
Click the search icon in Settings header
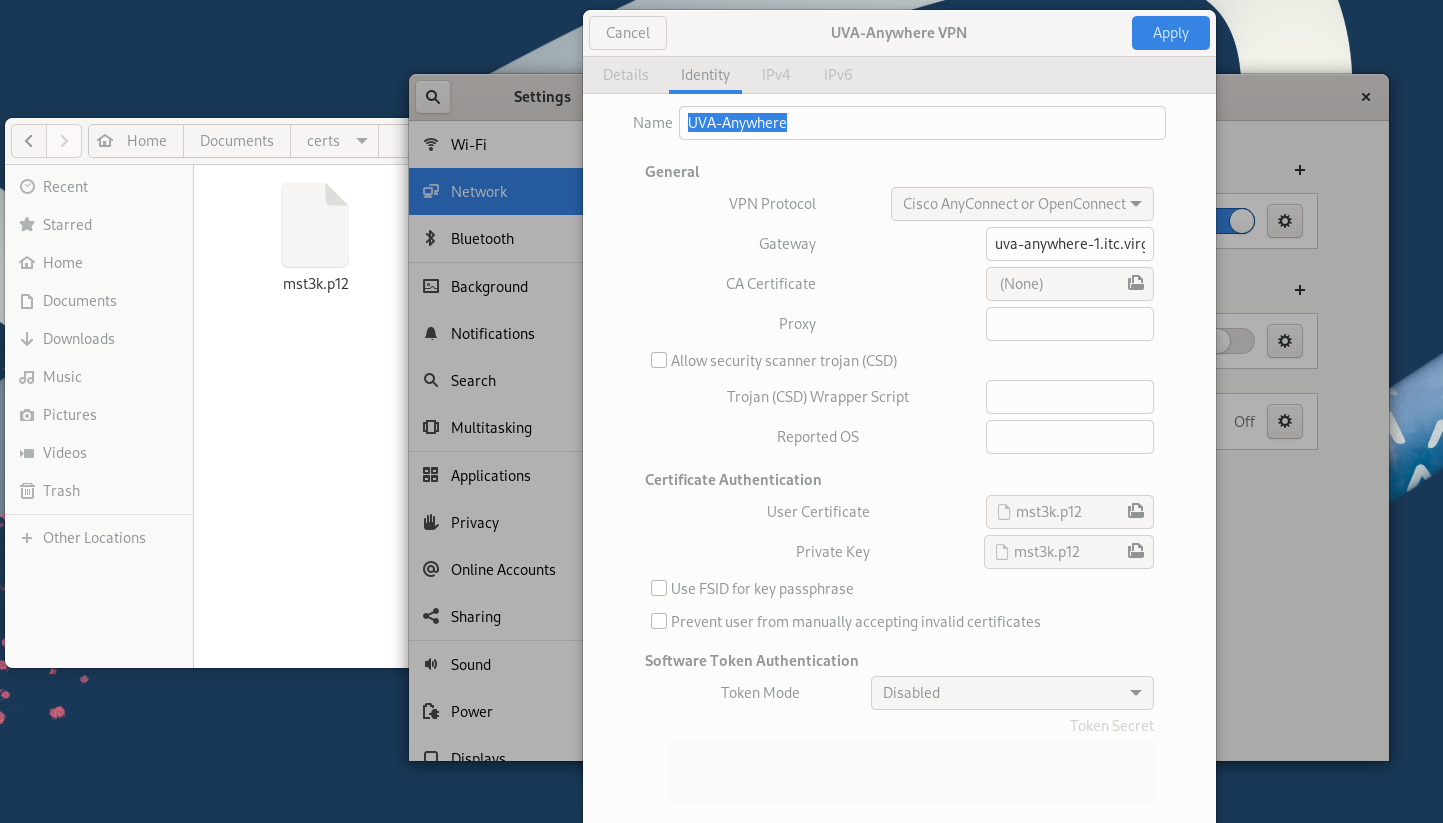click(432, 96)
